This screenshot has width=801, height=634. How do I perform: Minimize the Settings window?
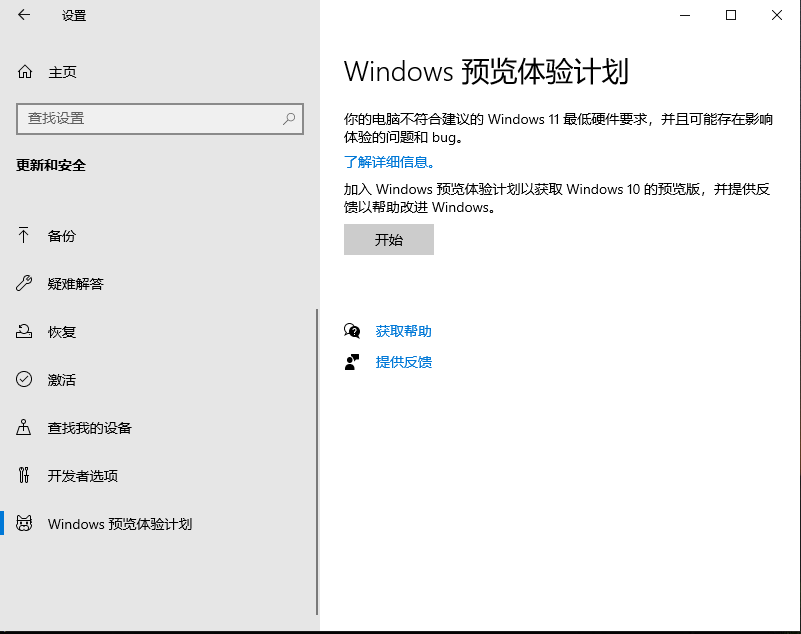[685, 15]
